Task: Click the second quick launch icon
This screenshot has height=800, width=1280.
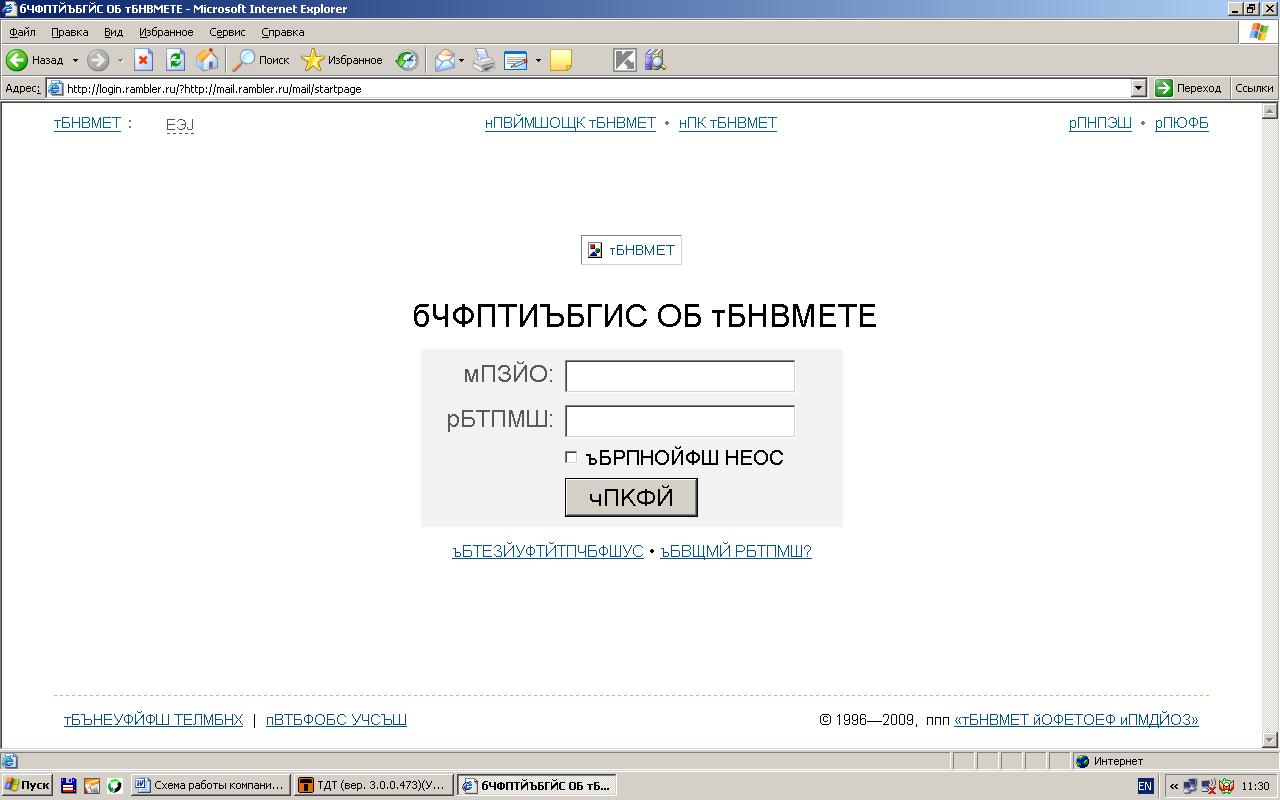Action: click(x=92, y=786)
